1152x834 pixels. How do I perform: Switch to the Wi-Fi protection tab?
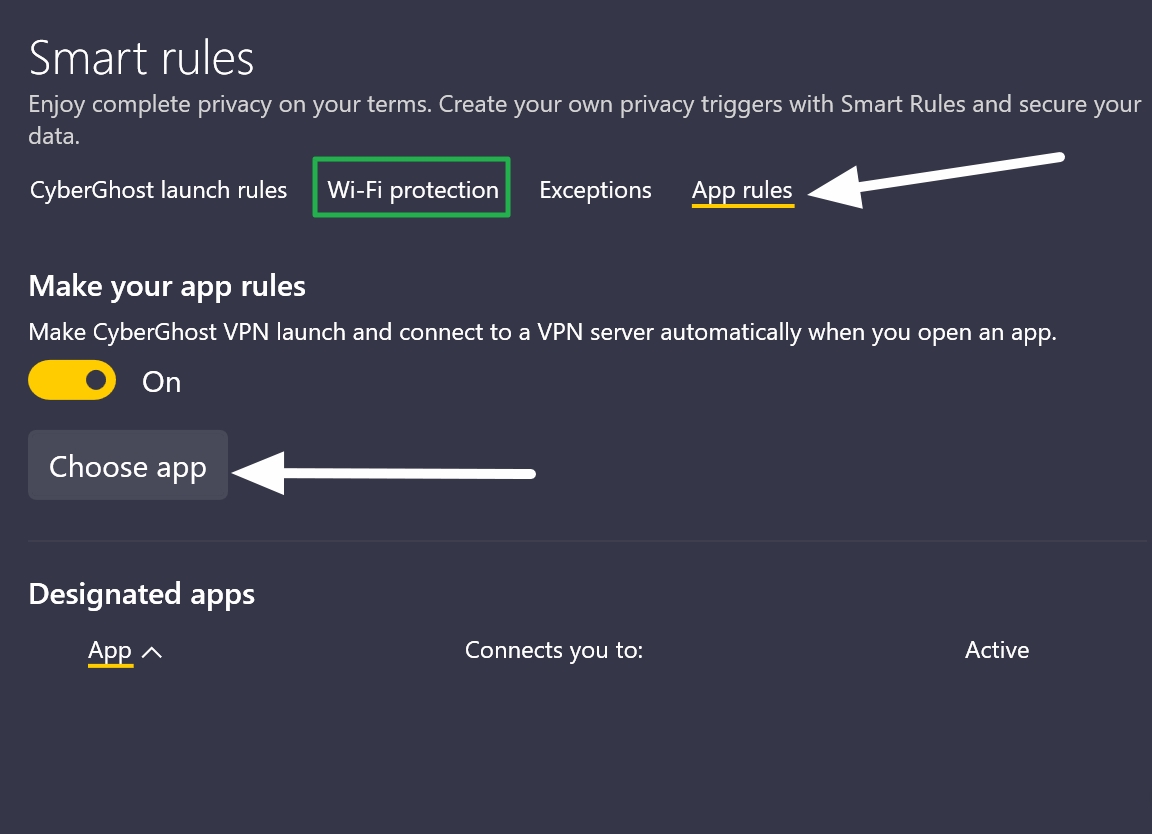click(x=411, y=189)
